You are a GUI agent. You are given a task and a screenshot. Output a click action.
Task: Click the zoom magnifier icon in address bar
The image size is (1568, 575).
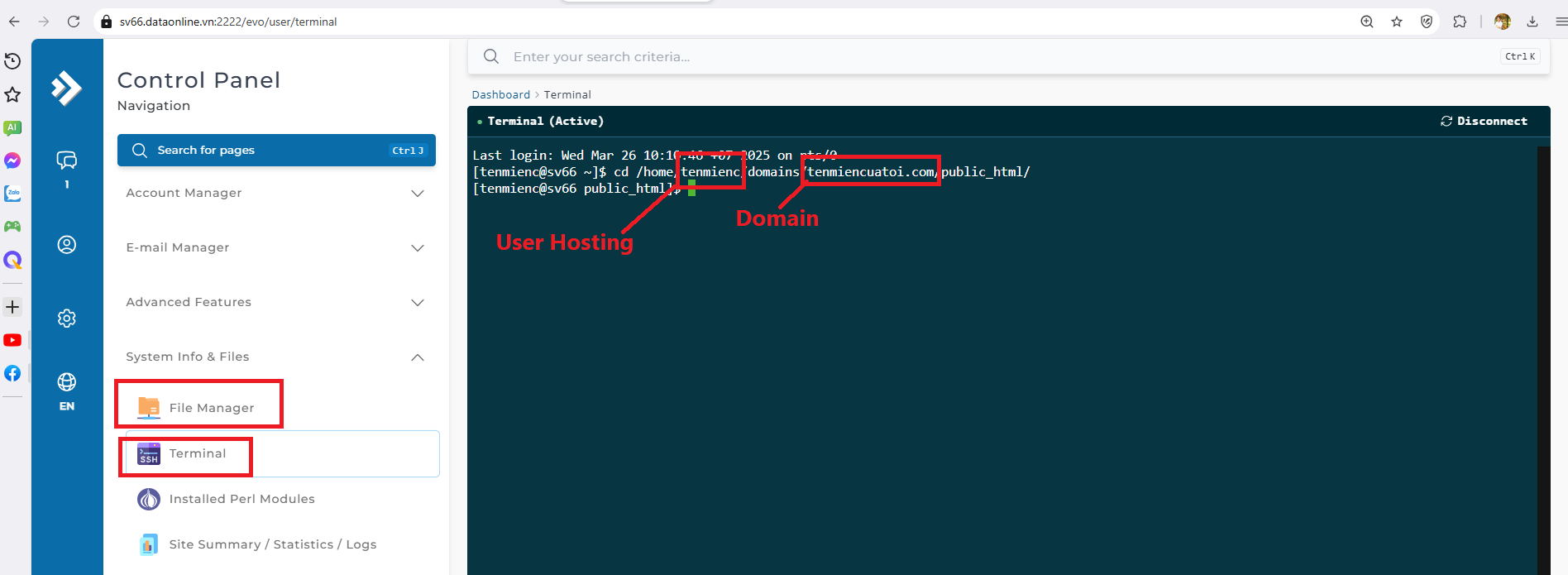click(1367, 22)
